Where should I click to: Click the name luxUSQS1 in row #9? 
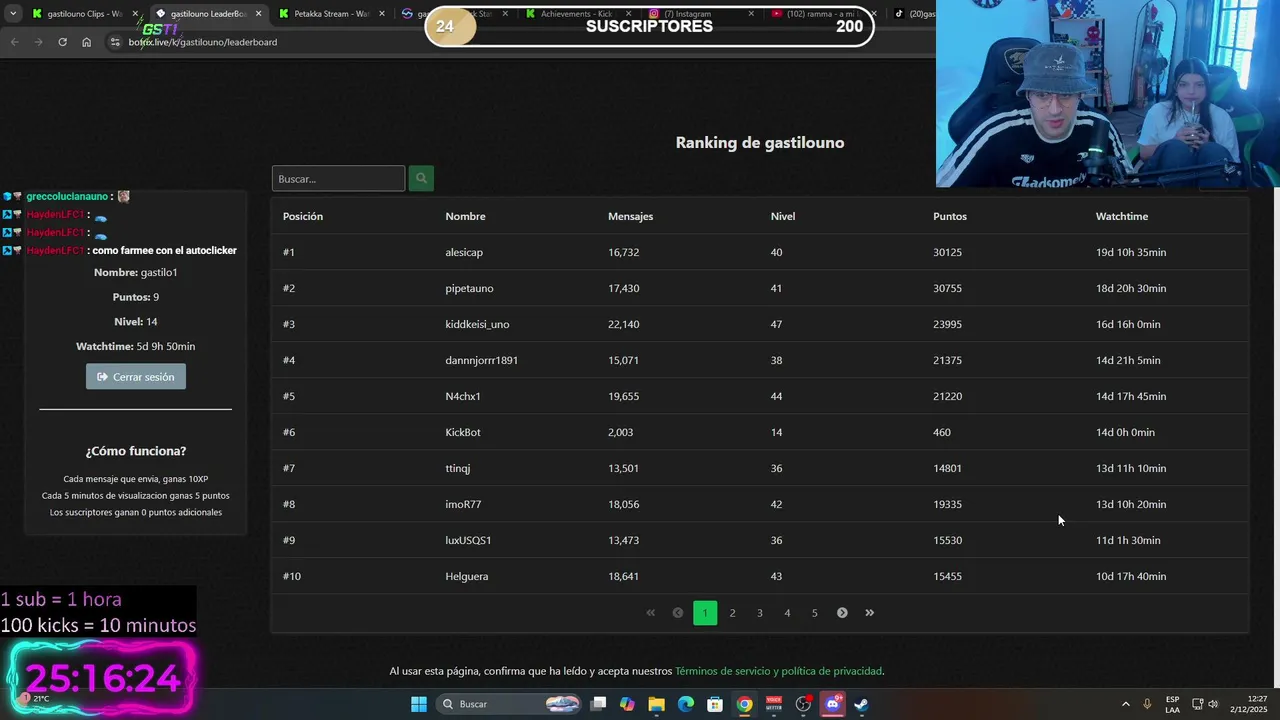(468, 540)
